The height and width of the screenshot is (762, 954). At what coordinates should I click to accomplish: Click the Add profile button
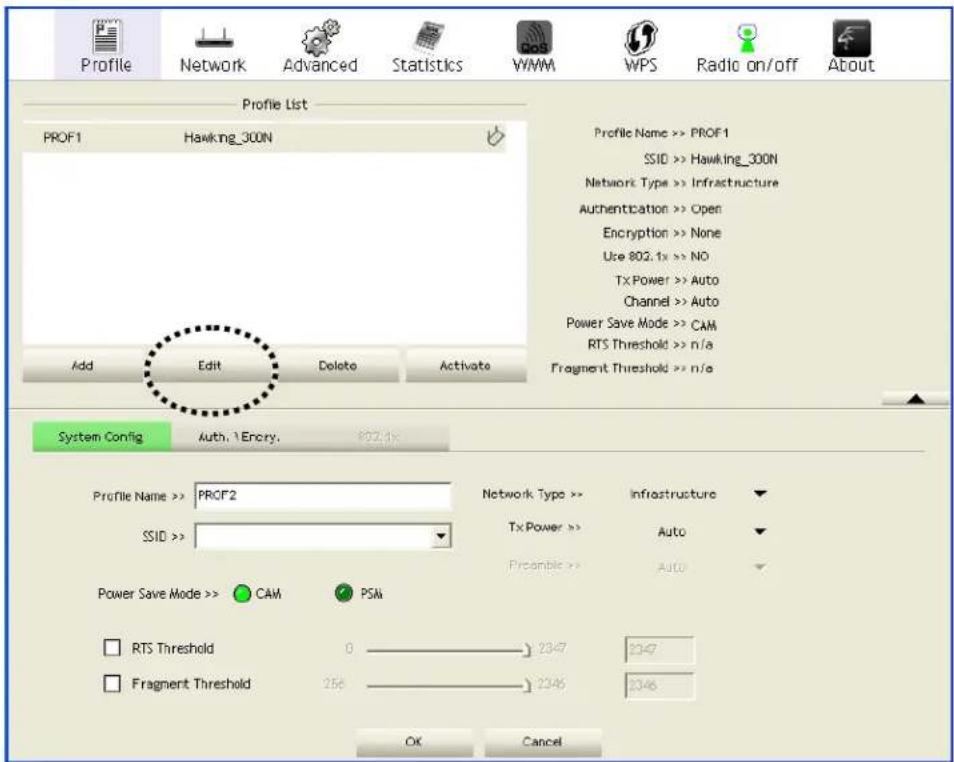click(x=83, y=365)
